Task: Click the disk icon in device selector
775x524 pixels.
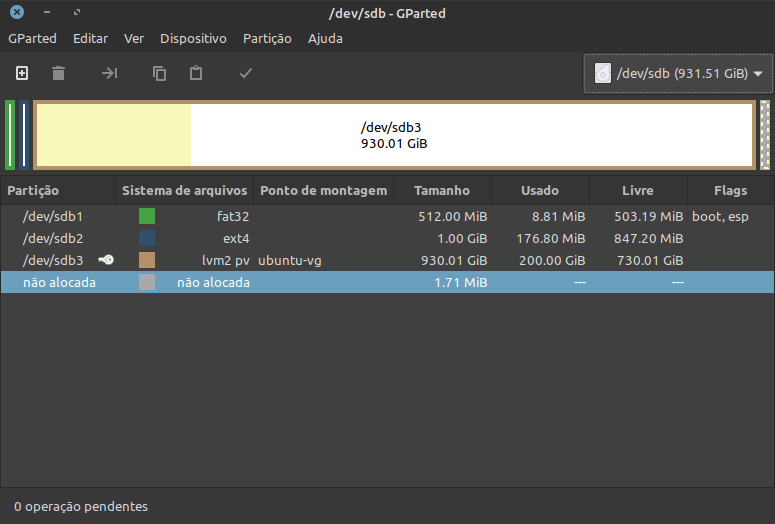Action: (x=603, y=73)
